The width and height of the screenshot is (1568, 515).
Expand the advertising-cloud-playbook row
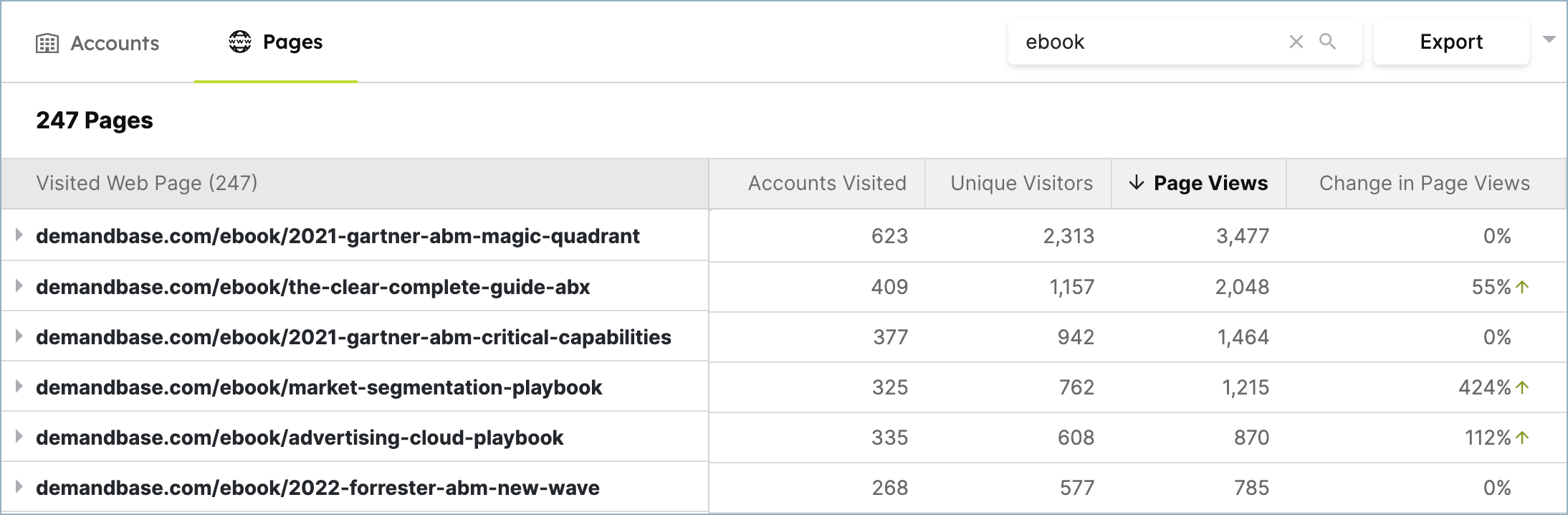pyautogui.click(x=19, y=436)
